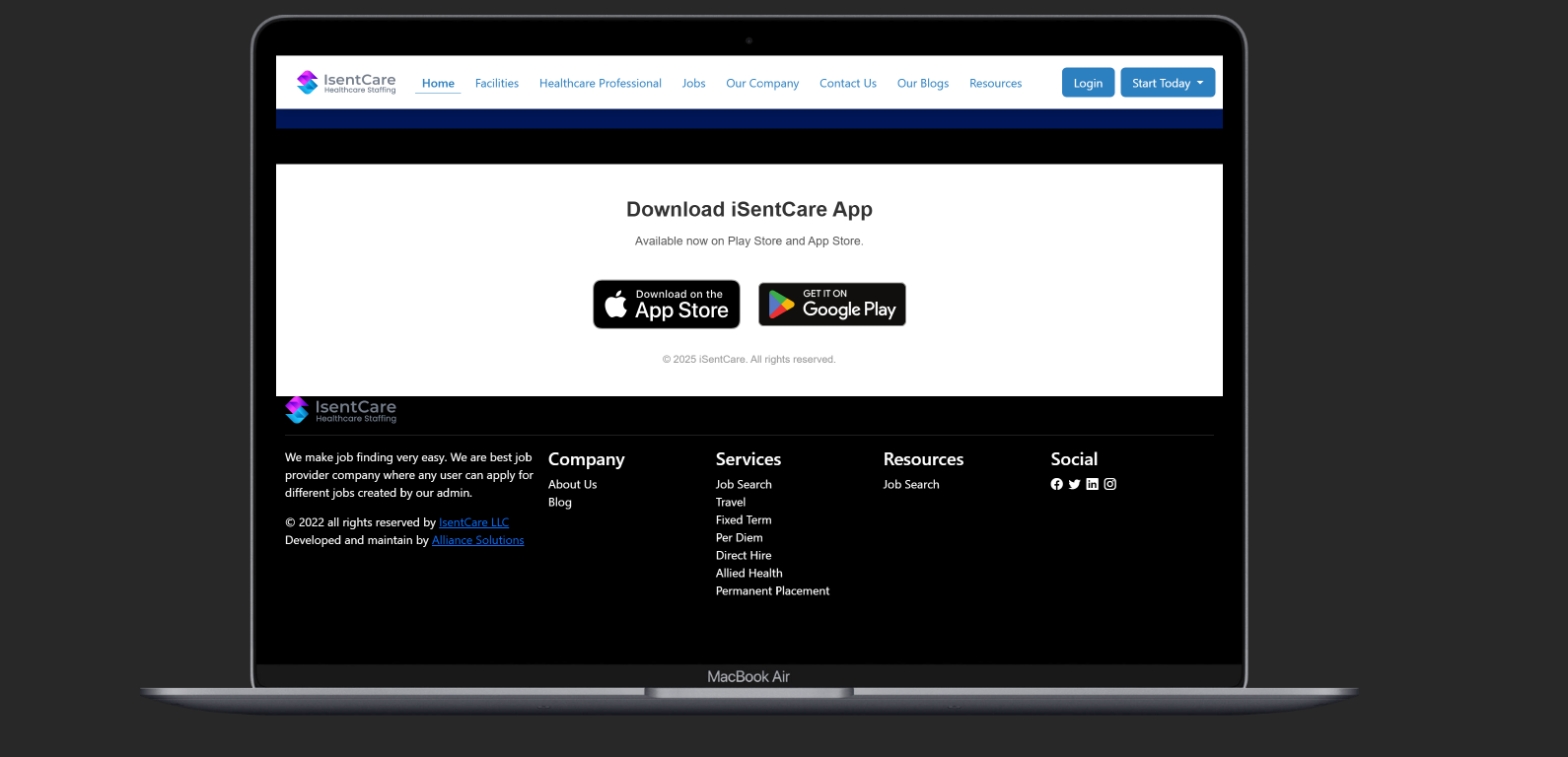Click the IsentCare logo in header
This screenshot has height=757, width=1568.
tap(346, 83)
